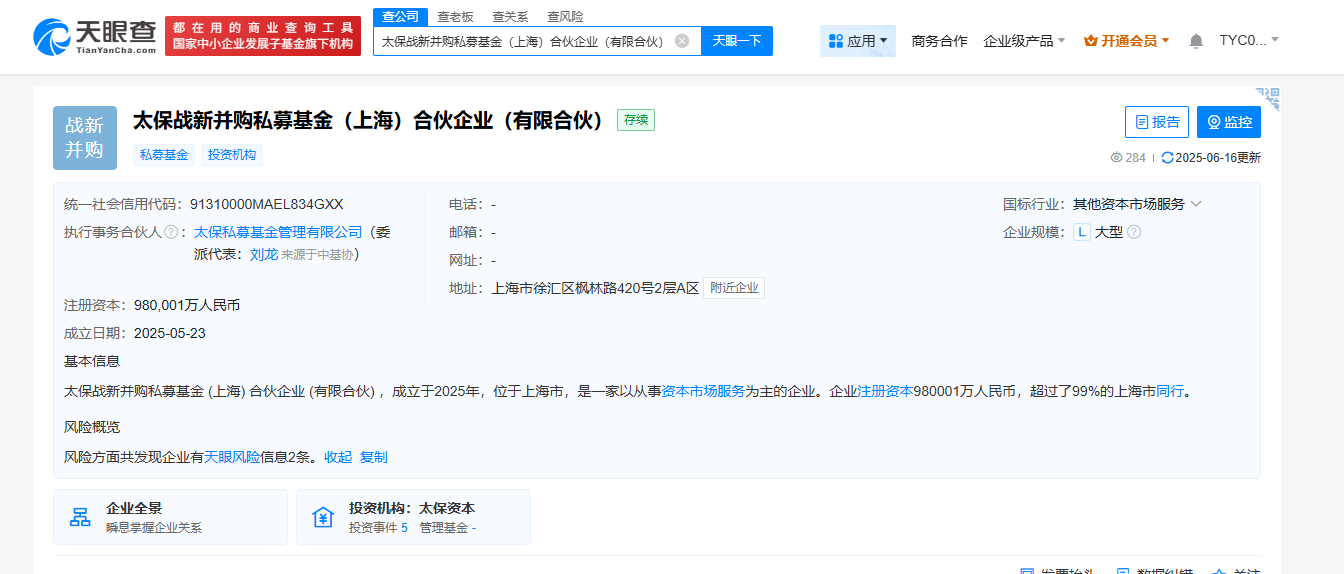Viewport: 1344px width, 574px height.
Task: Expand the 国标行业 chevron
Action: (x=1196, y=204)
